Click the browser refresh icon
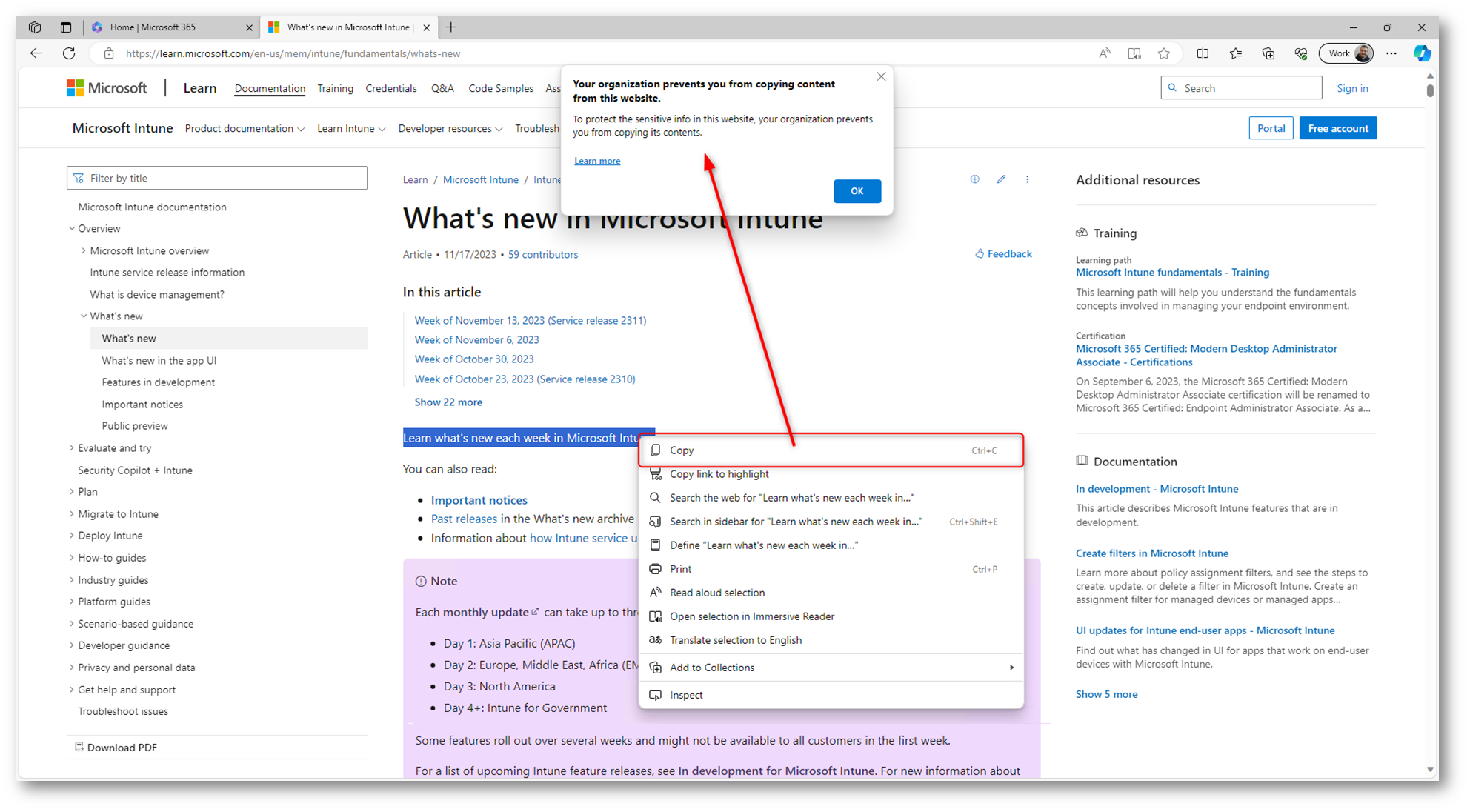The image size is (1470, 812). [69, 53]
